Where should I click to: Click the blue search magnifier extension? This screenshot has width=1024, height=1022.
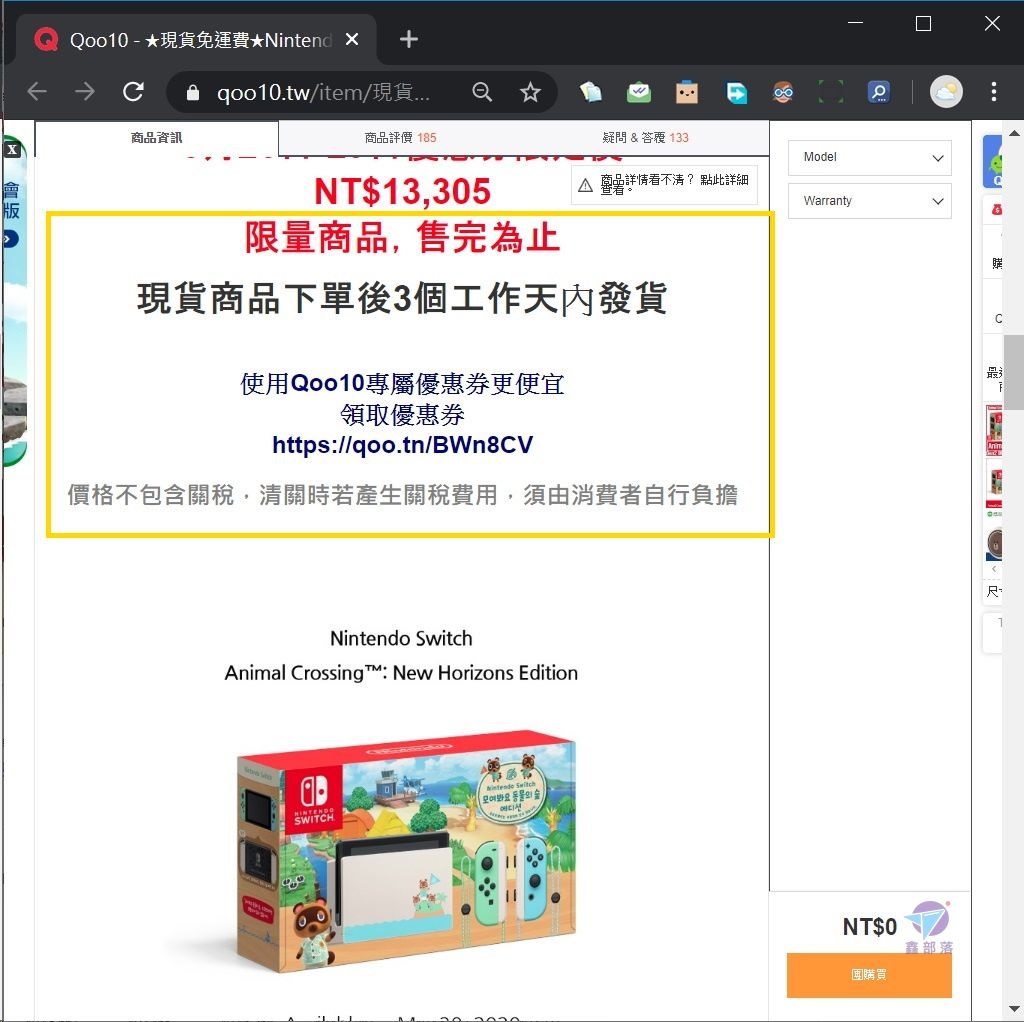point(879,92)
